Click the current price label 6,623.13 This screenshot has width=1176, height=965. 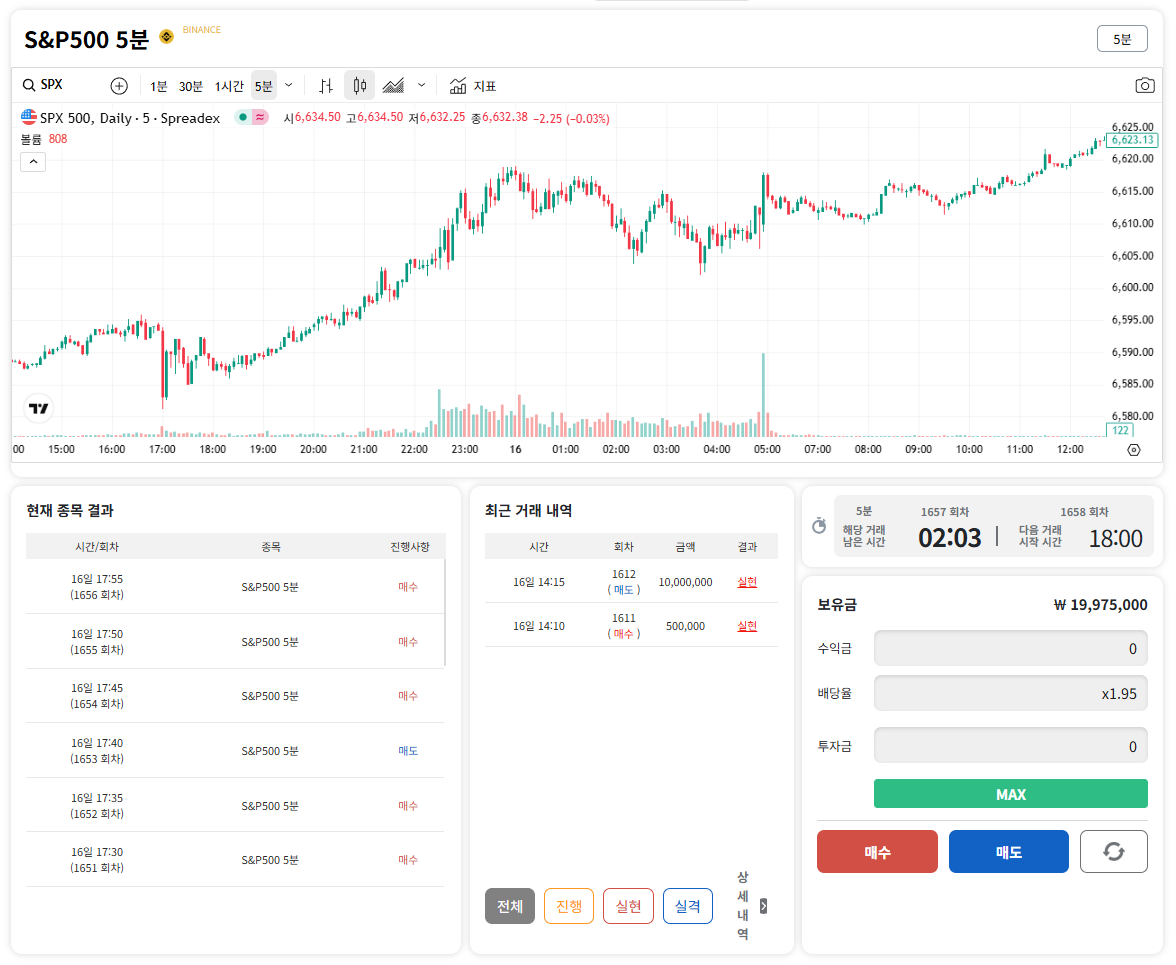point(1132,140)
